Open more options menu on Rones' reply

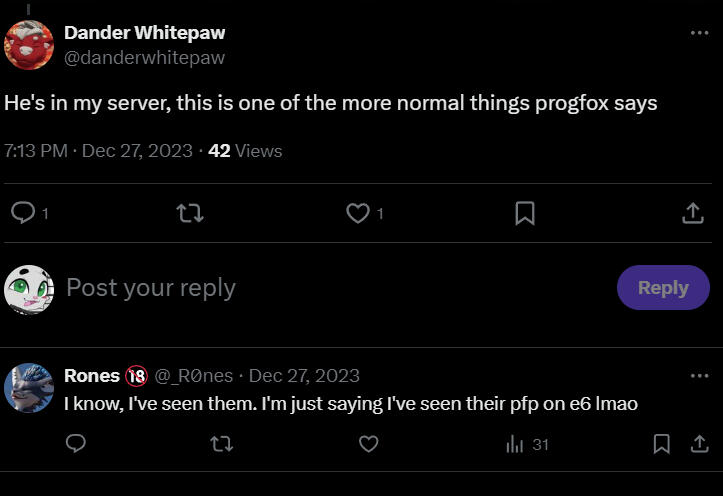click(699, 376)
